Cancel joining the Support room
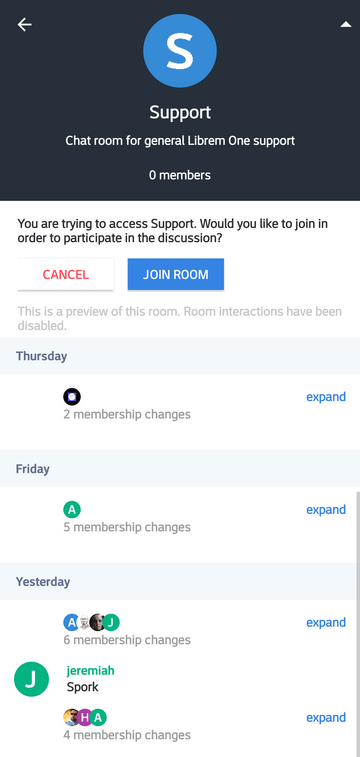360x757 pixels. [x=66, y=275]
